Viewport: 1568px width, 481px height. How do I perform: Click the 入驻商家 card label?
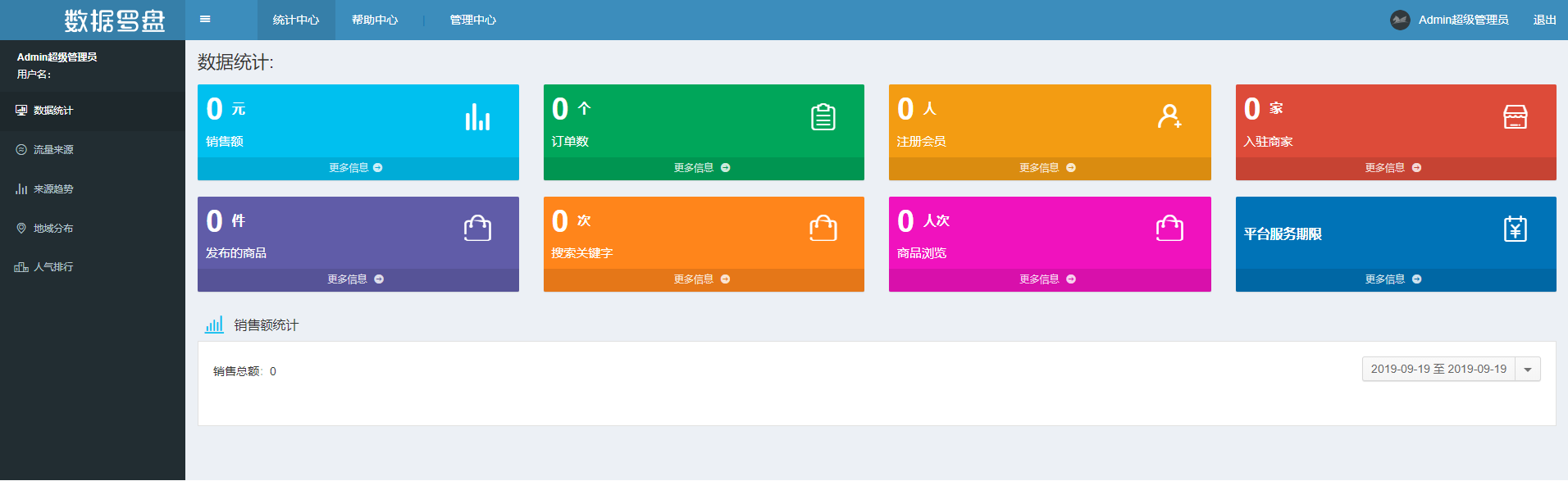pos(1269,142)
